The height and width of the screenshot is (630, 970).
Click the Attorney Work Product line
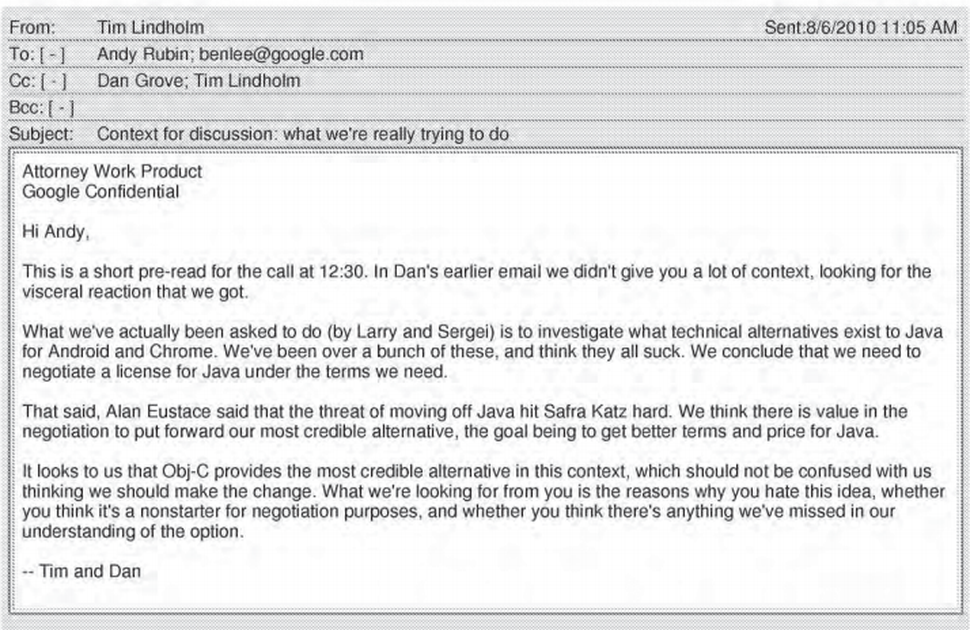112,171
